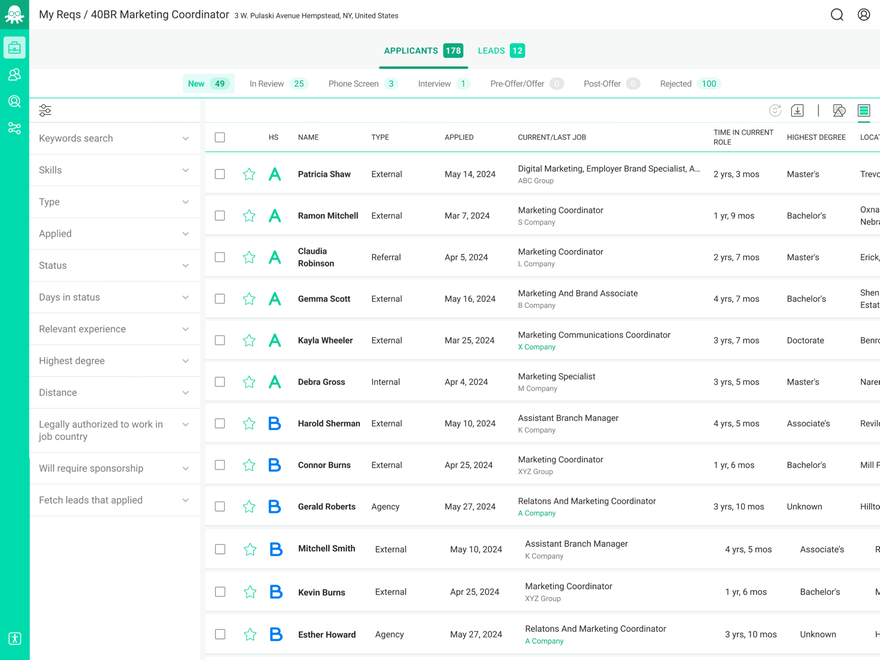Click the network connections icon in sidebar
The width and height of the screenshot is (880, 660).
[x=14, y=128]
